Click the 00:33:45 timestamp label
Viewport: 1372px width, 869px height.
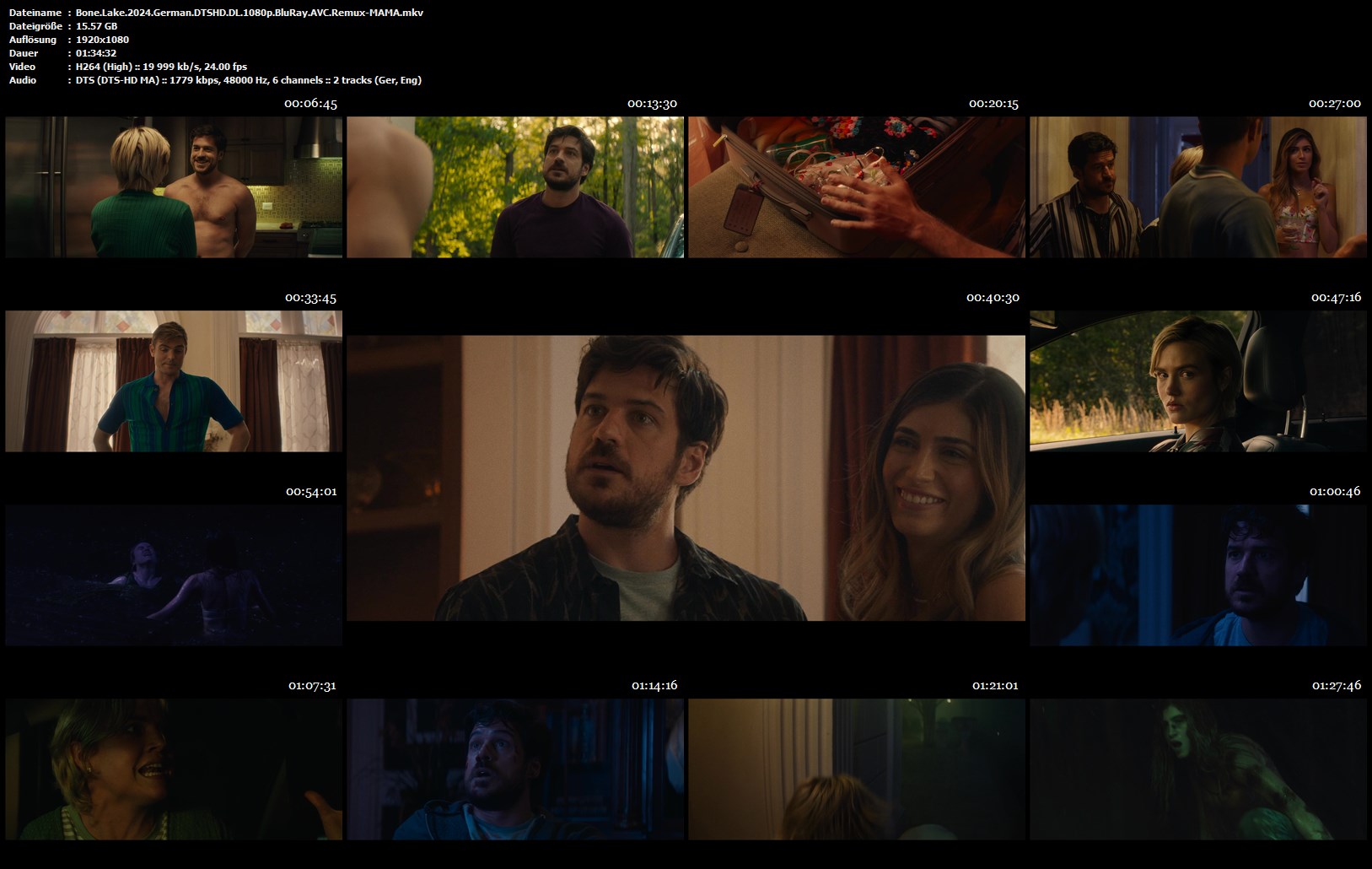(310, 298)
